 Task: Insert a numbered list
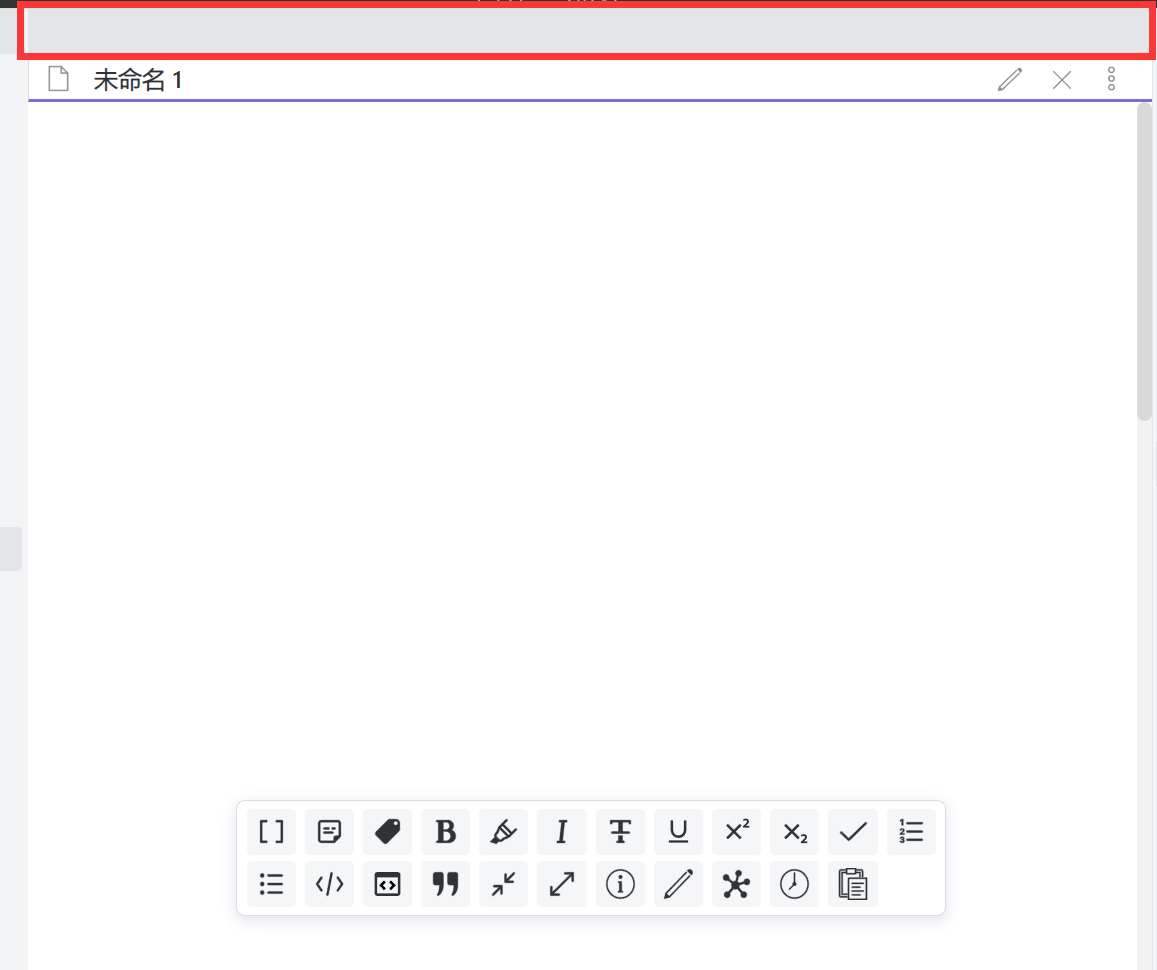[x=911, y=831]
